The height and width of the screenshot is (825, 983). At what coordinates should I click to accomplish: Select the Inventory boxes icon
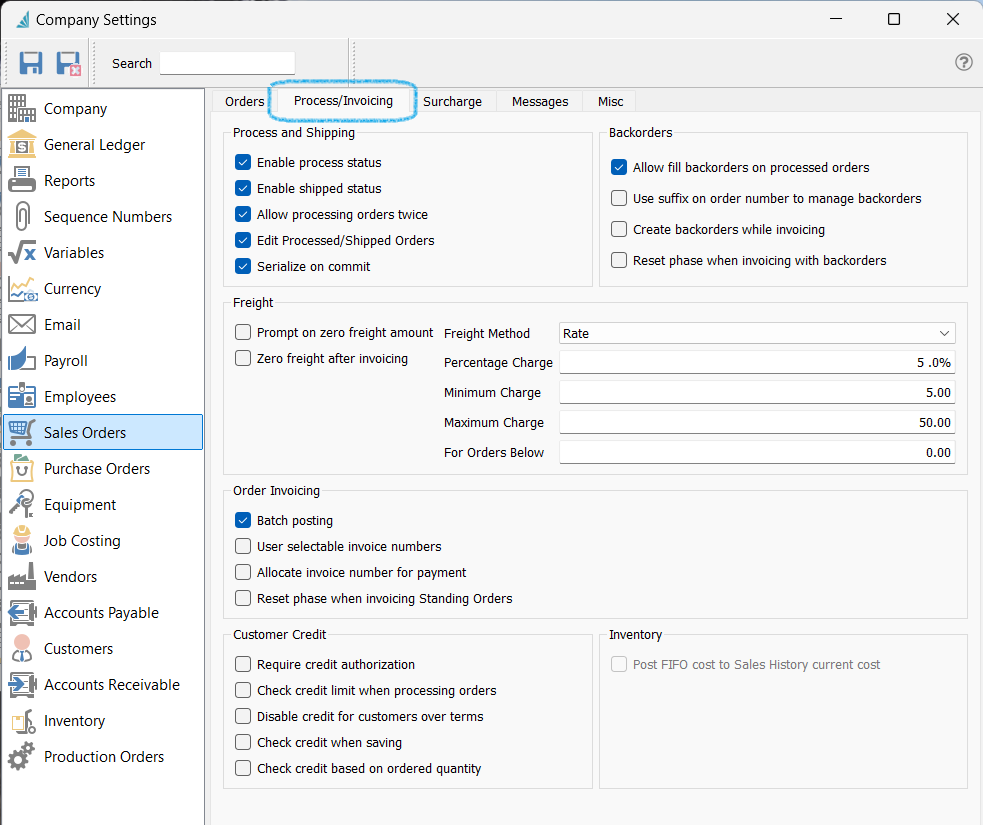click(23, 720)
